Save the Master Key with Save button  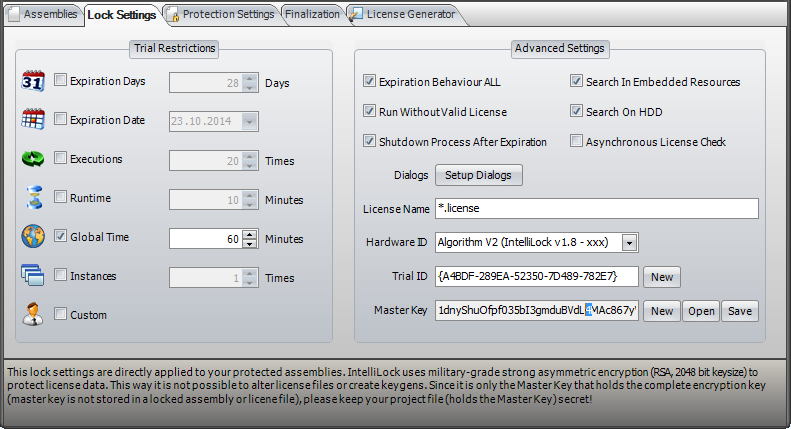[740, 311]
